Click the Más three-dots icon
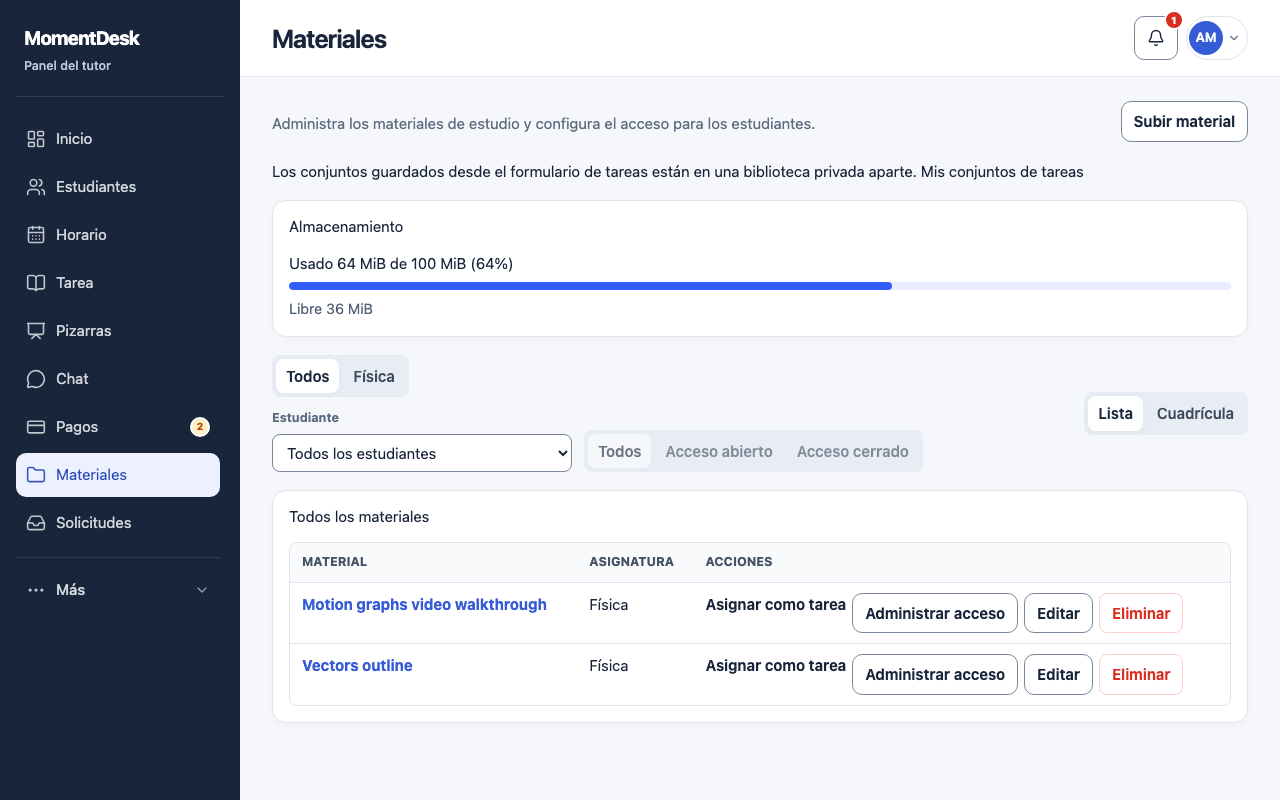This screenshot has width=1280, height=800. tap(36, 590)
